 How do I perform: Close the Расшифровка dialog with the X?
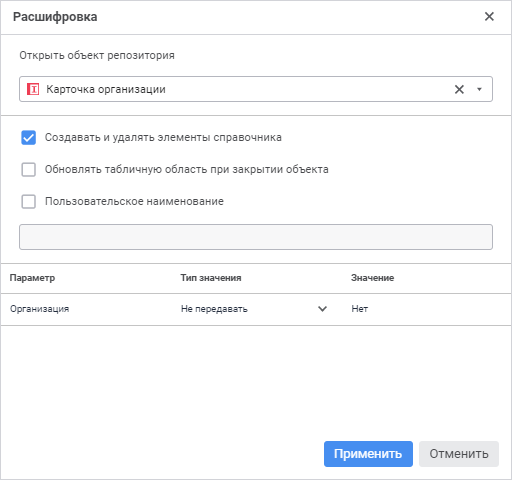[x=489, y=16]
